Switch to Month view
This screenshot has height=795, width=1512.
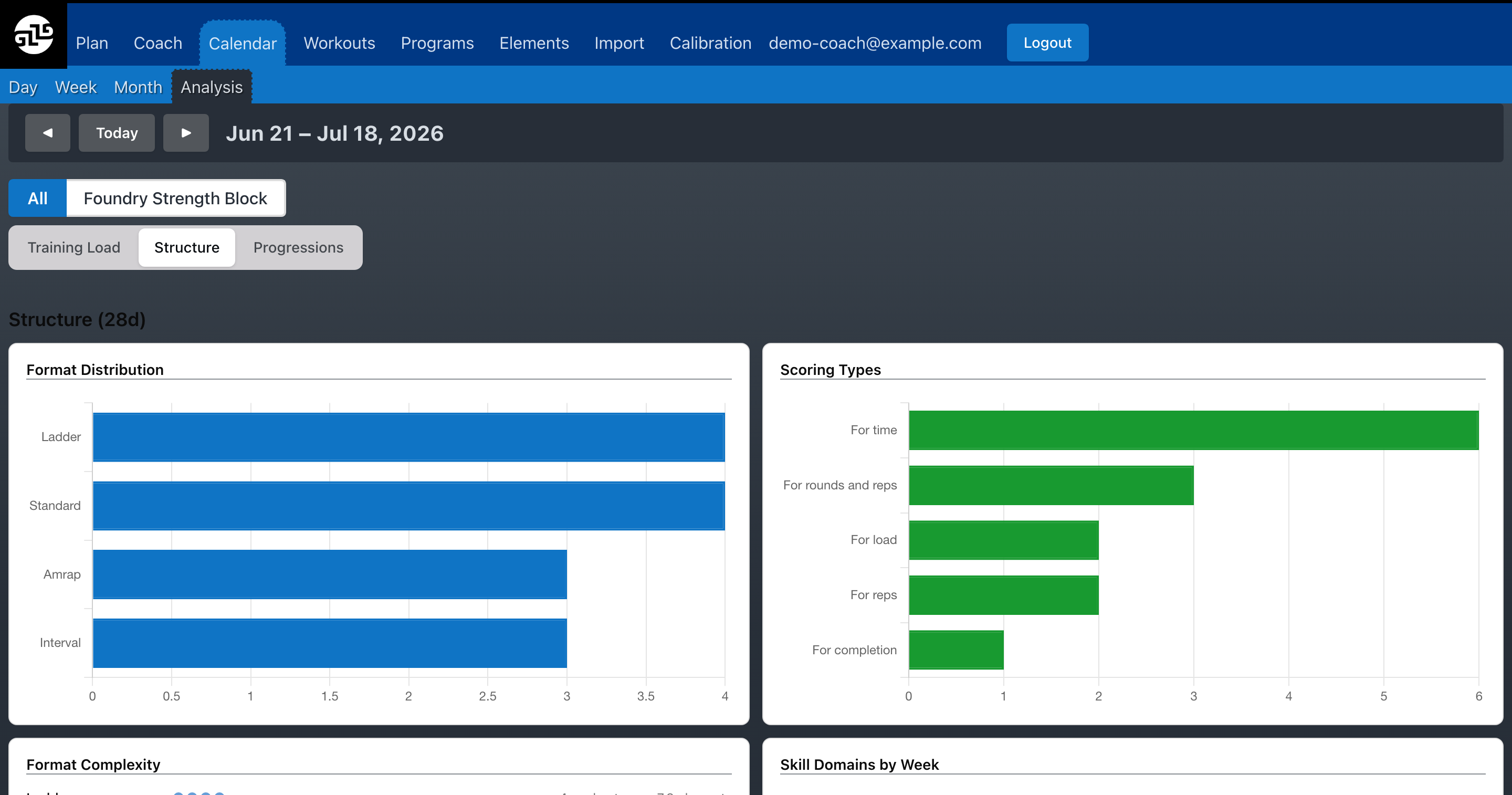tap(138, 87)
